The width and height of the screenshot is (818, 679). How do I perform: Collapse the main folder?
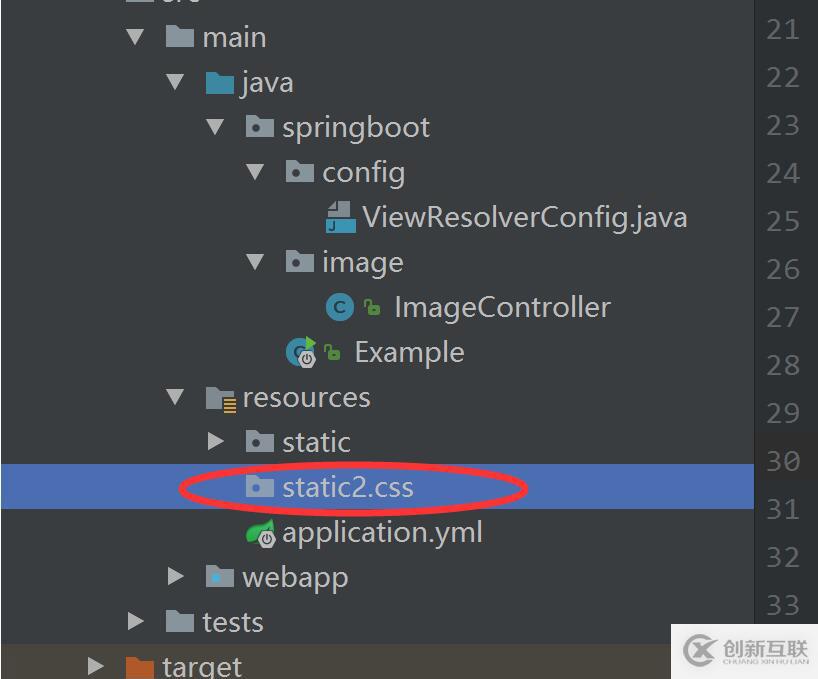136,37
